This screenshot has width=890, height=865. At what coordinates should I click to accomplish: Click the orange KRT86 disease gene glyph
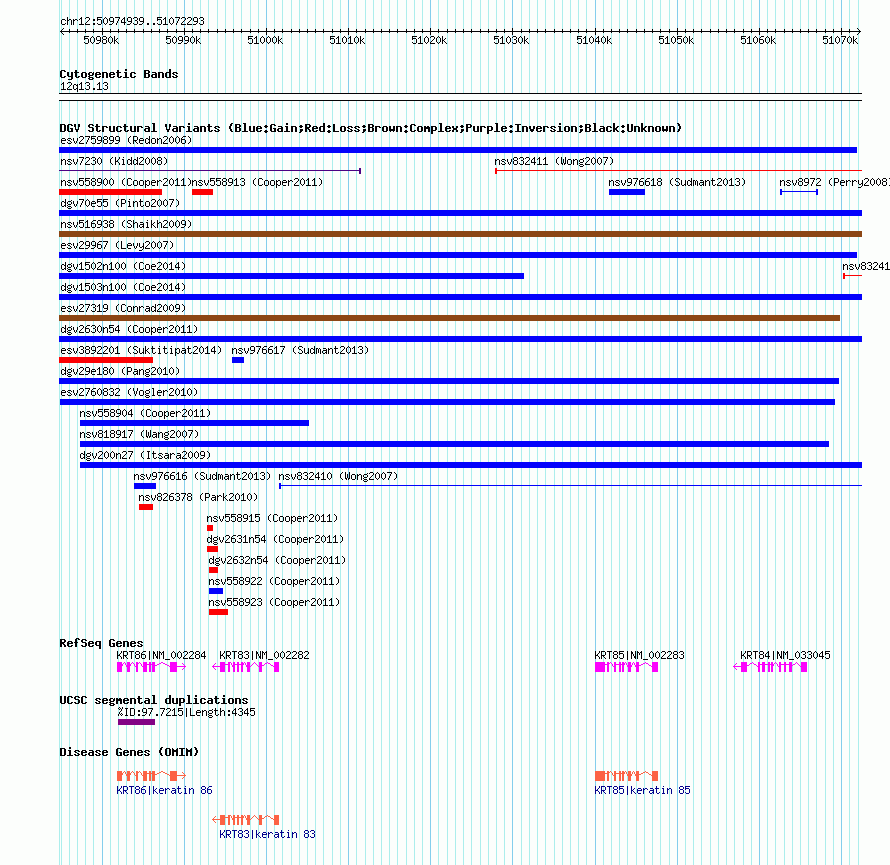pyautogui.click(x=152, y=776)
